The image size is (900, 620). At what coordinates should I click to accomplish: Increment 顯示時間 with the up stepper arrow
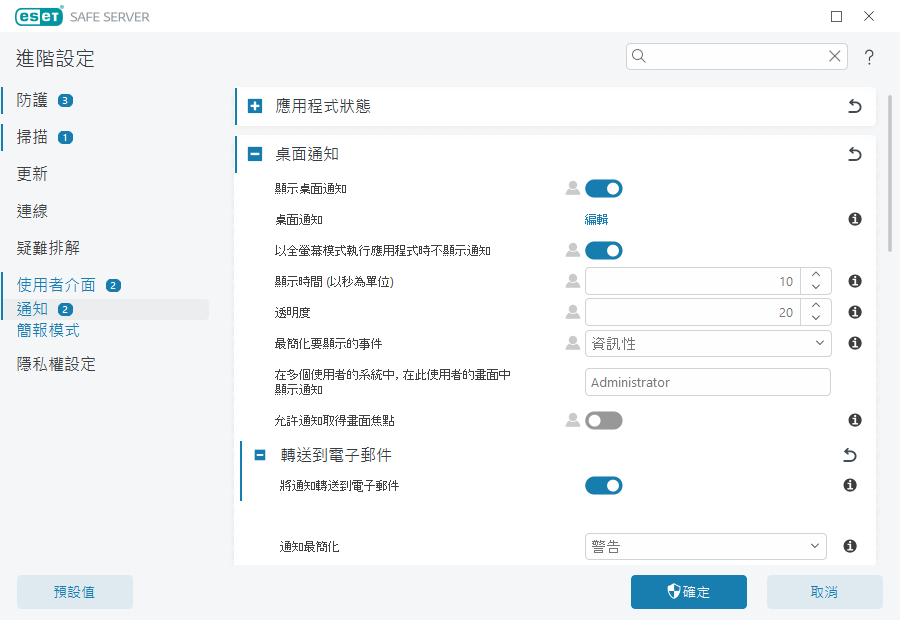[816, 275]
